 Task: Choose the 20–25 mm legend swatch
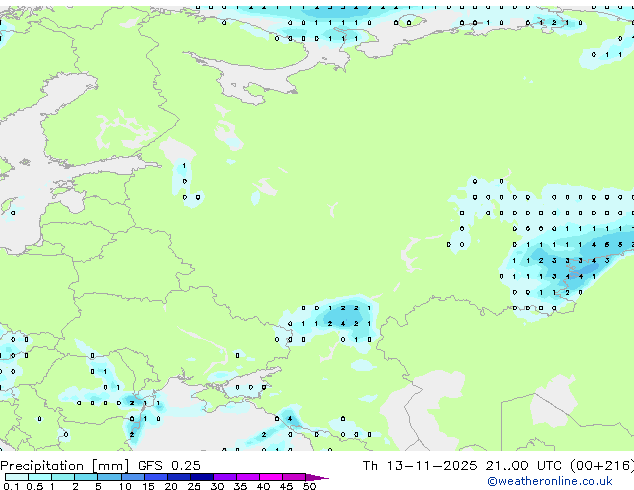(179, 477)
